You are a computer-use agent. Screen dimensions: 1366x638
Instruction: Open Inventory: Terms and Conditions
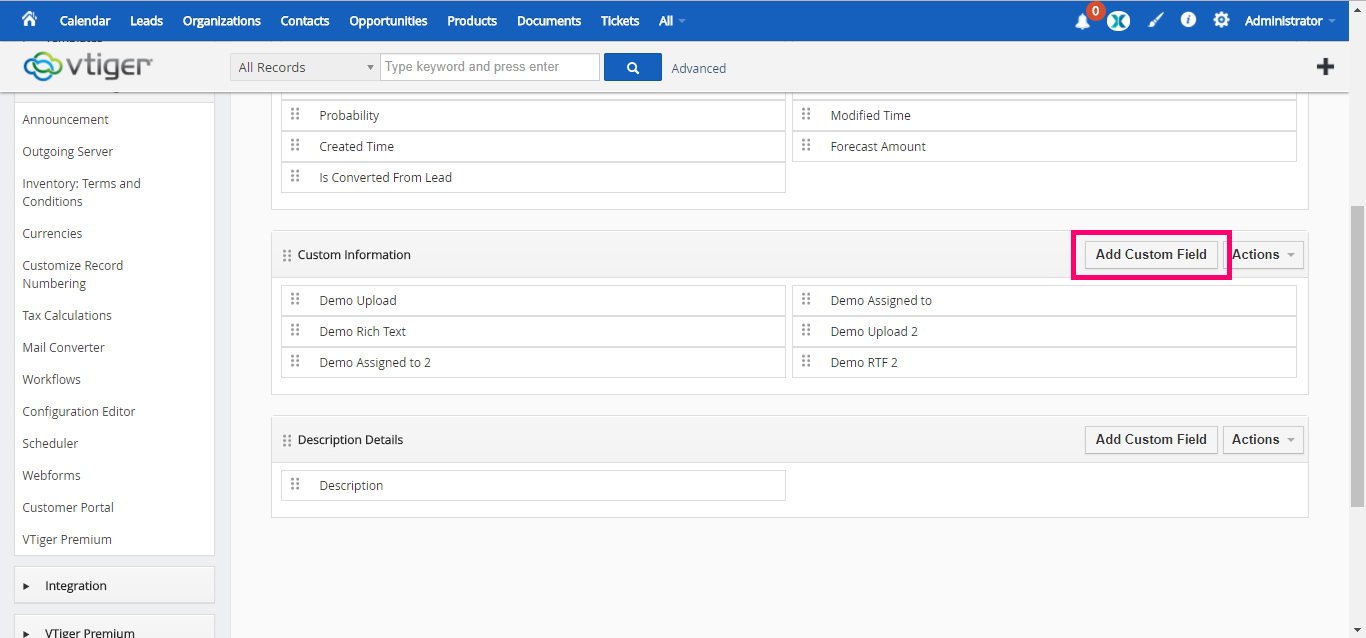click(x=82, y=192)
